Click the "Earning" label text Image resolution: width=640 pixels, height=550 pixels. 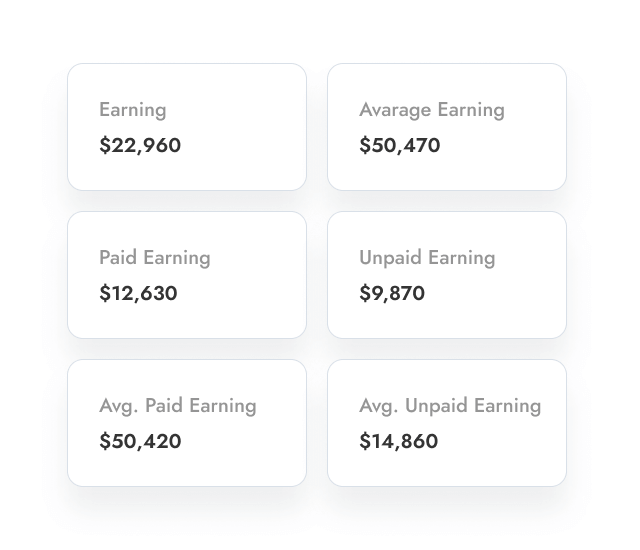[x=133, y=110]
